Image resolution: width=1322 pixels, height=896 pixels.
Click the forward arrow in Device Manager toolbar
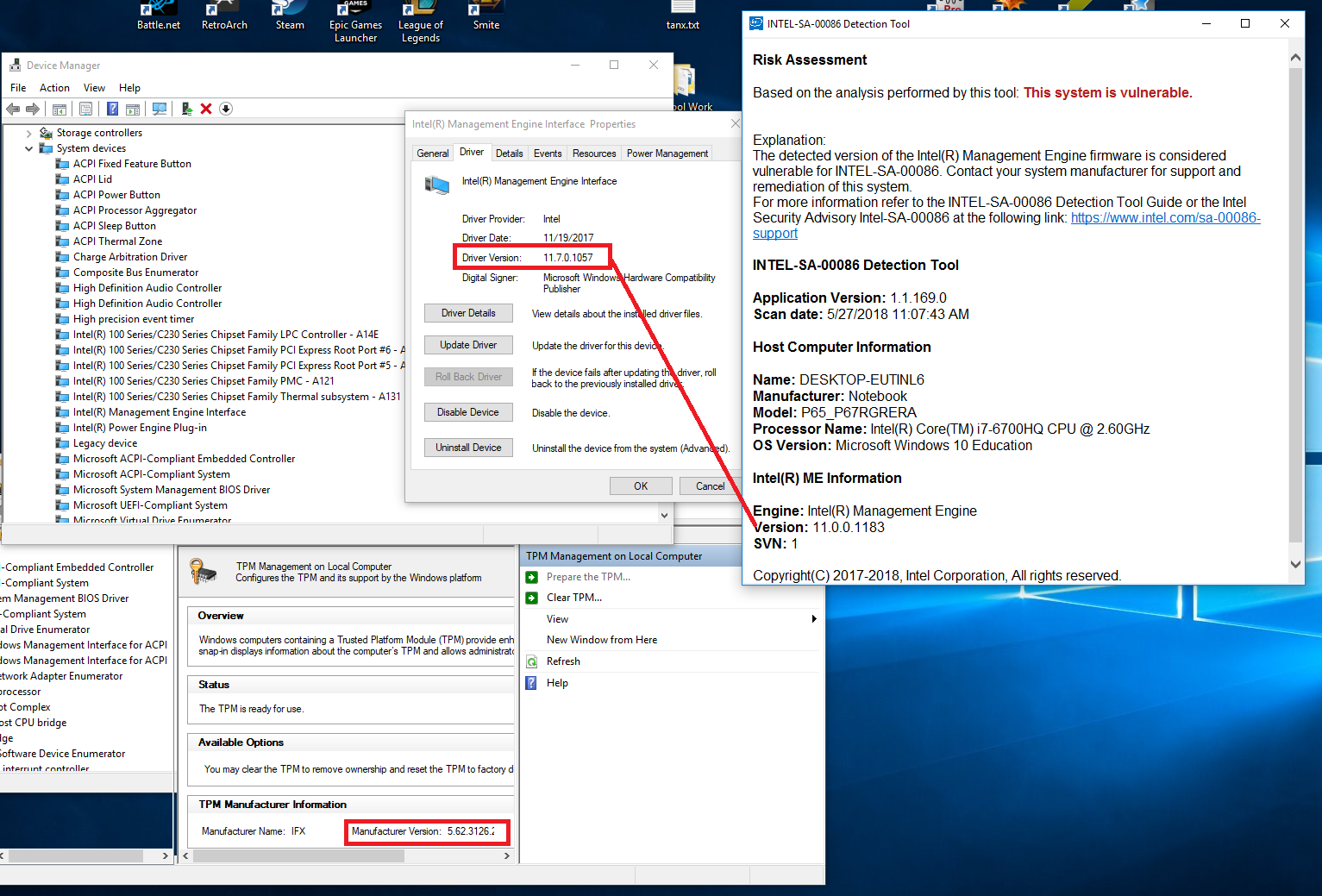(x=33, y=109)
